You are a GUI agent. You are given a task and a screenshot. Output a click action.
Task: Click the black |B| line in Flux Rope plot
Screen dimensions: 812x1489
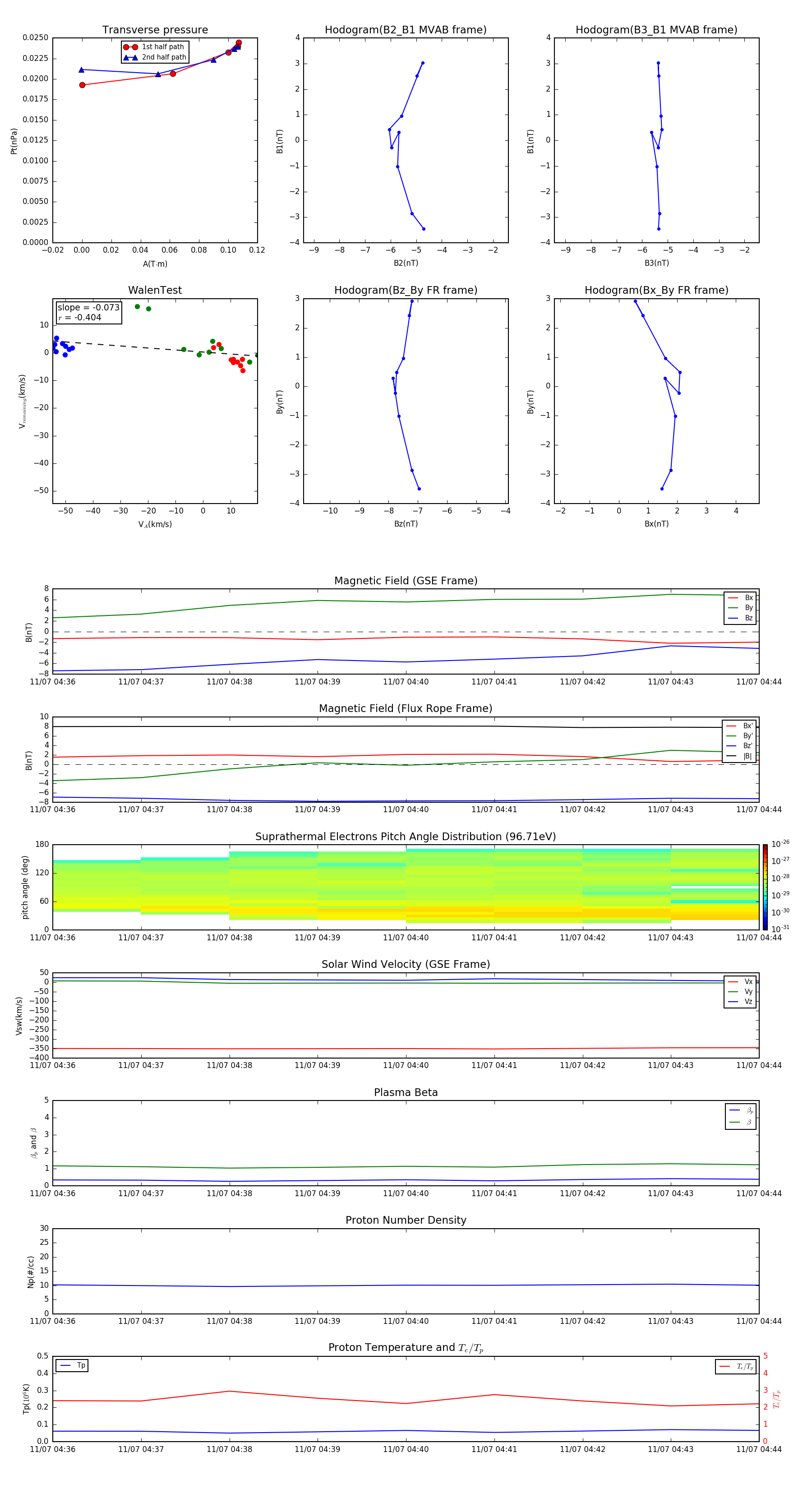[406, 726]
